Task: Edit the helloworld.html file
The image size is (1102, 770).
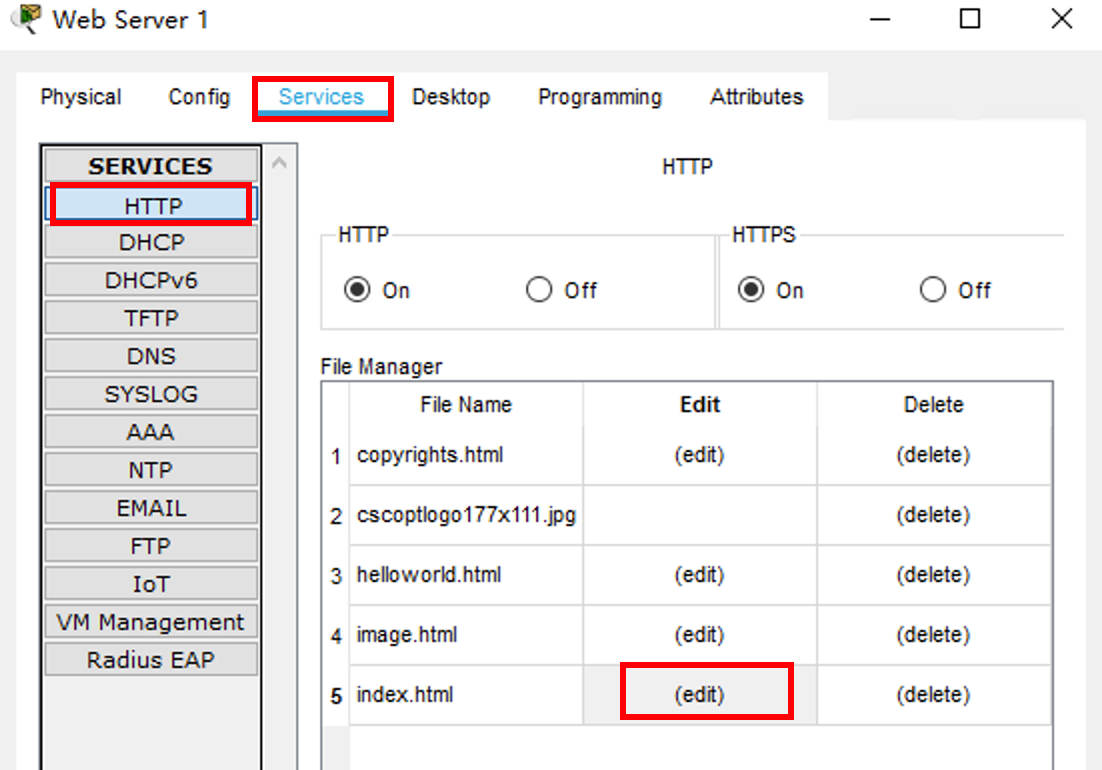Action: pyautogui.click(x=699, y=575)
